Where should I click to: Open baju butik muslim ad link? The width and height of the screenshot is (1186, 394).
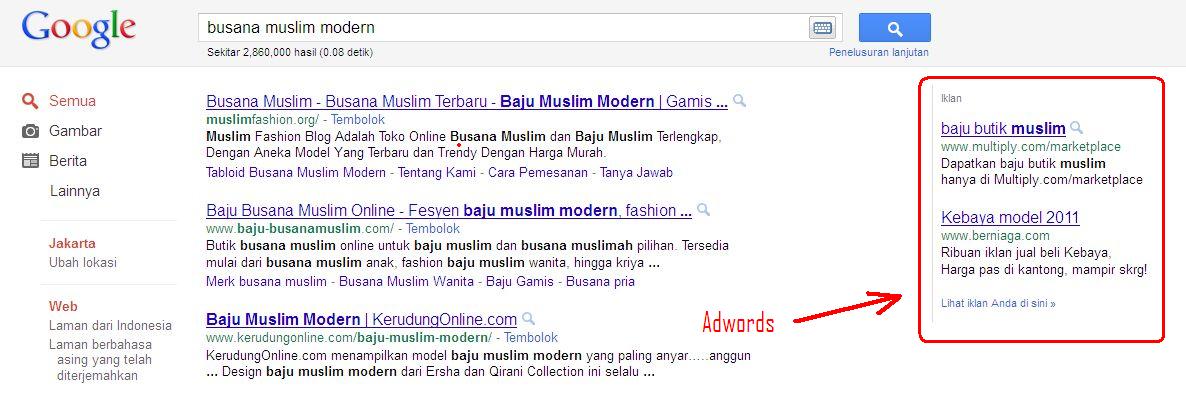[x=1003, y=129]
